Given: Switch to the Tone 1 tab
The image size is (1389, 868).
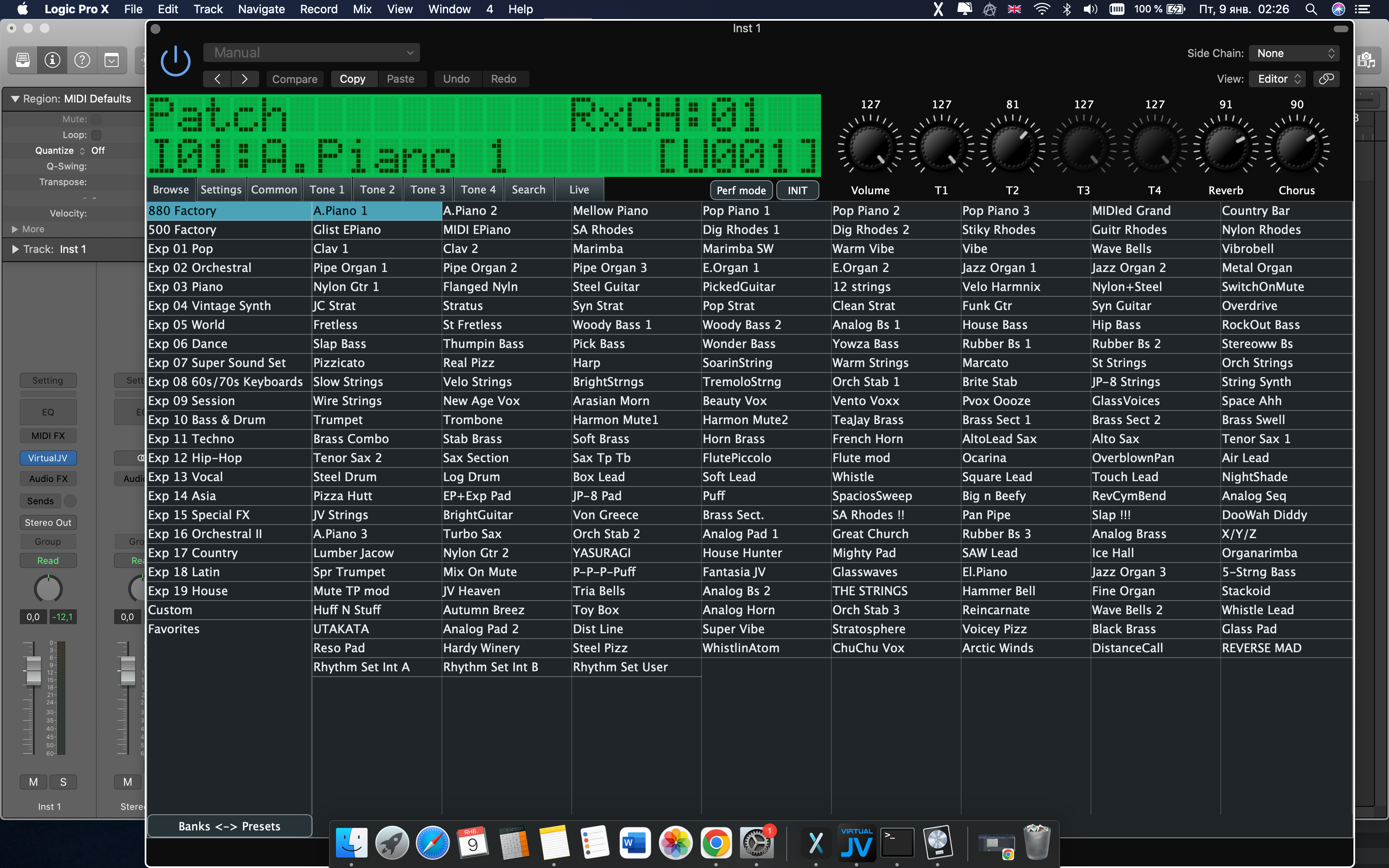Looking at the screenshot, I should coord(327,189).
